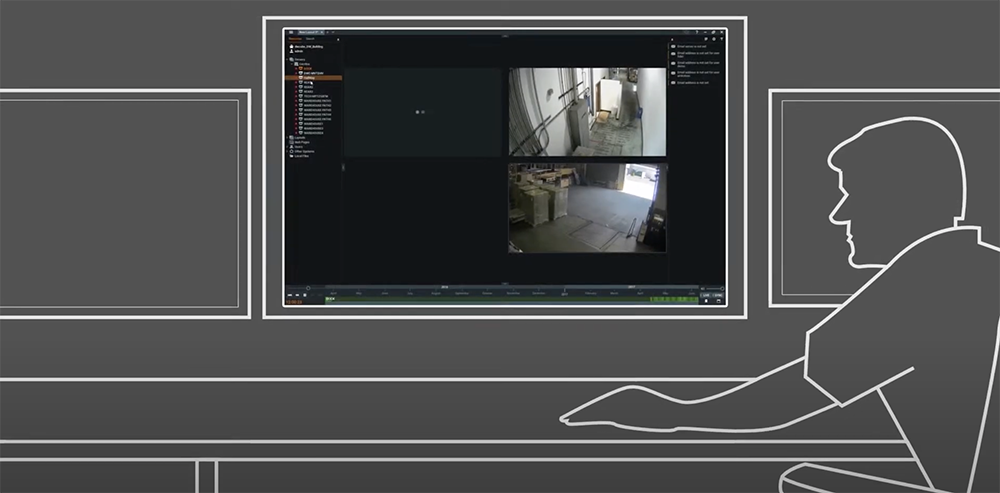Switch to the Resources tab

click(295, 39)
